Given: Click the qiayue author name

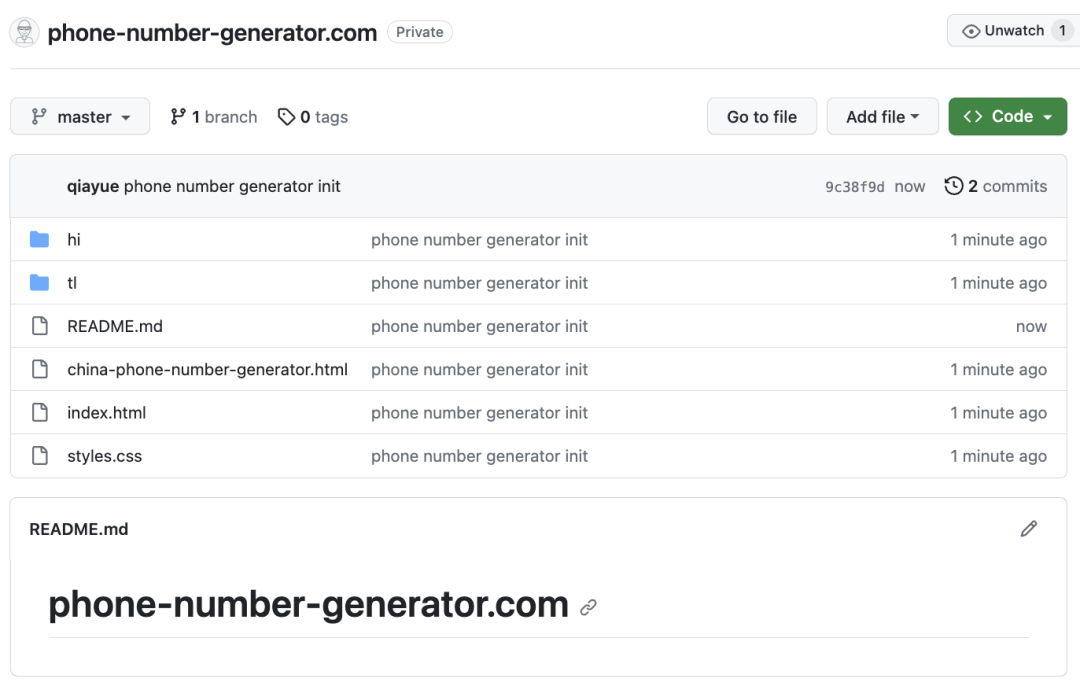Looking at the screenshot, I should coord(93,186).
